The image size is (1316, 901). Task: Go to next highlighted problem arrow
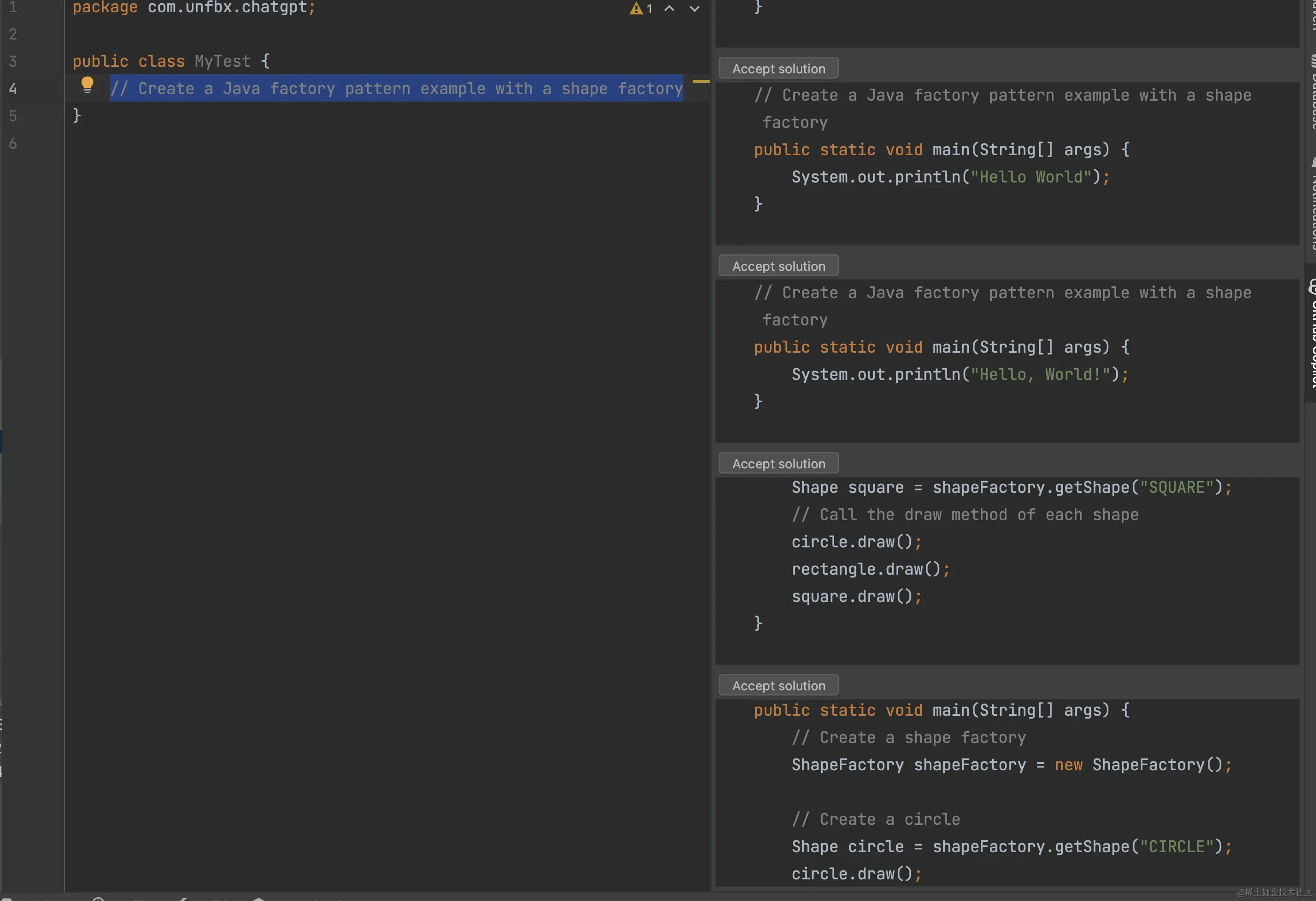(x=694, y=8)
